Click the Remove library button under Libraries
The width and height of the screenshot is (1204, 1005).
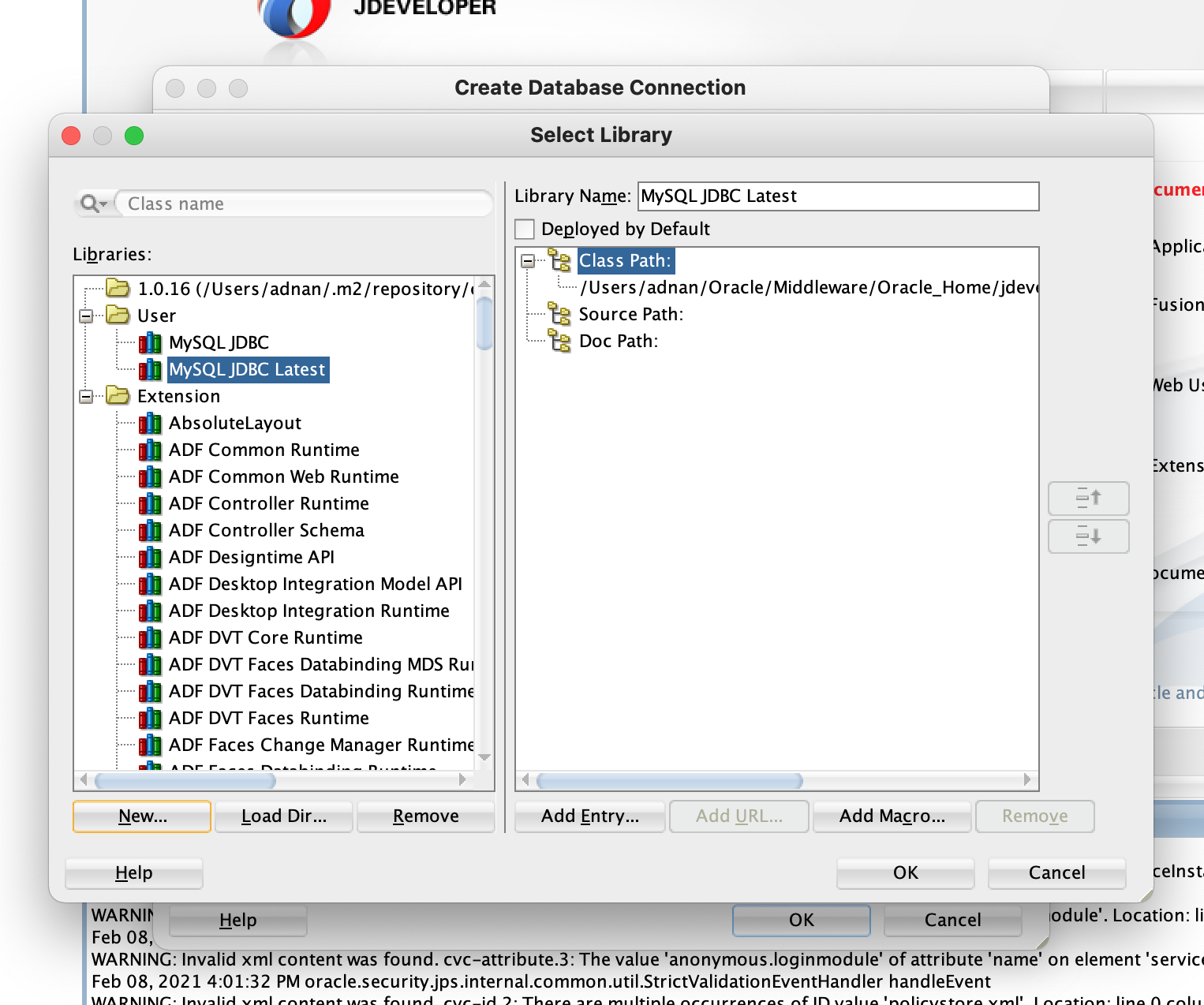click(x=426, y=816)
